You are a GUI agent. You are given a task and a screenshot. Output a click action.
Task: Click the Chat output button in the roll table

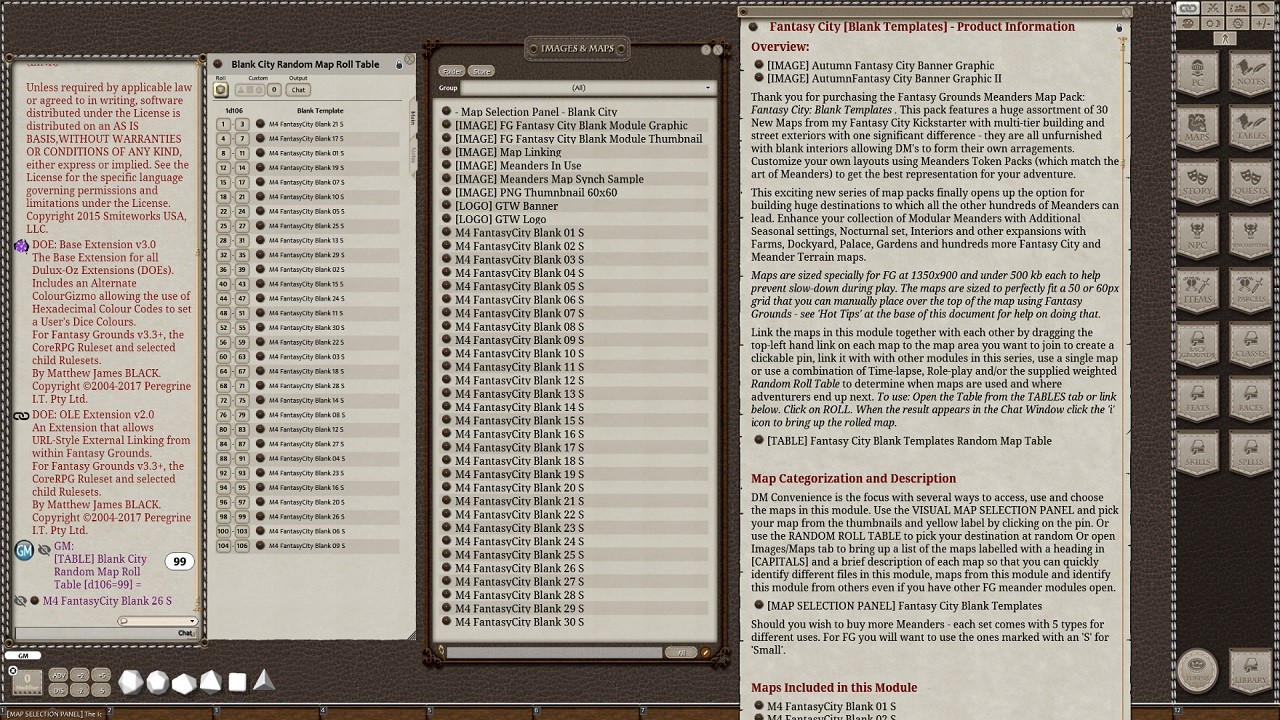[x=298, y=90]
